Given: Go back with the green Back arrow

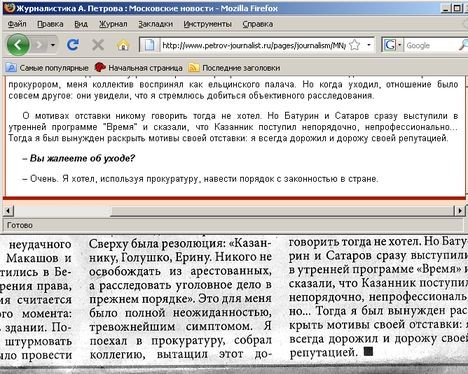Looking at the screenshot, I should click(x=18, y=44).
